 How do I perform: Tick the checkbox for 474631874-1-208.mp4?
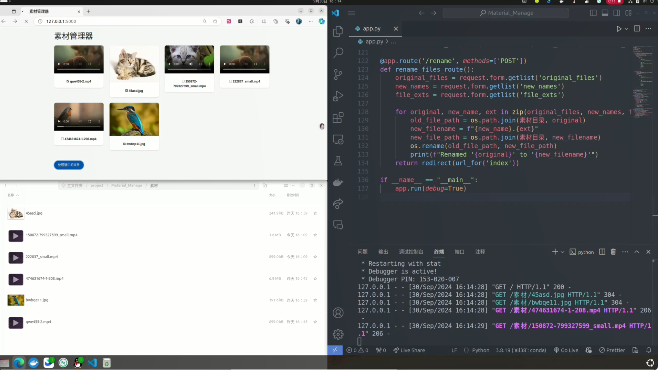(63, 139)
